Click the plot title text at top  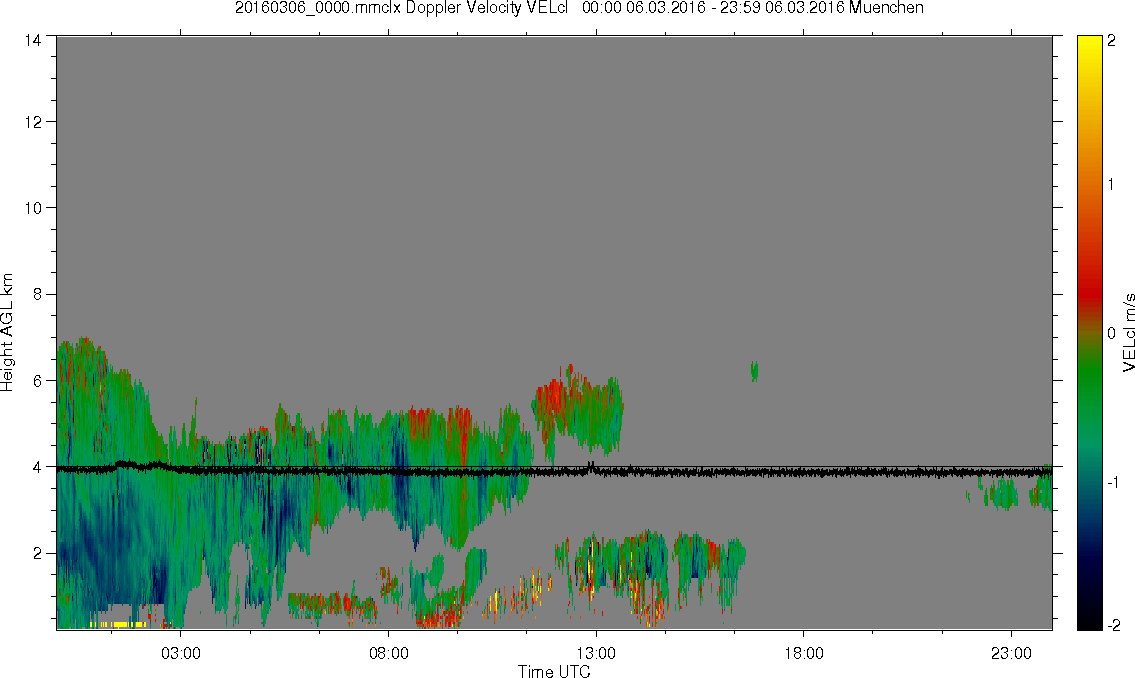tap(579, 8)
